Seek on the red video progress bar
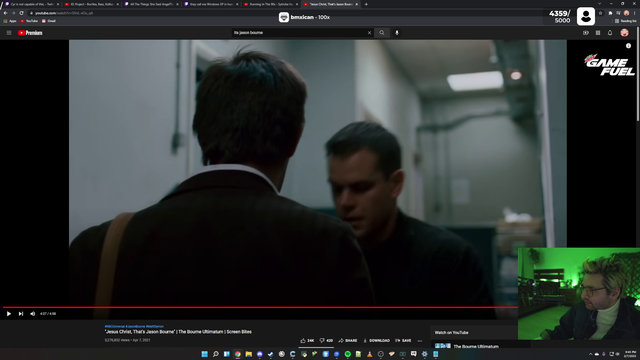The width and height of the screenshot is (640, 360). (260, 307)
